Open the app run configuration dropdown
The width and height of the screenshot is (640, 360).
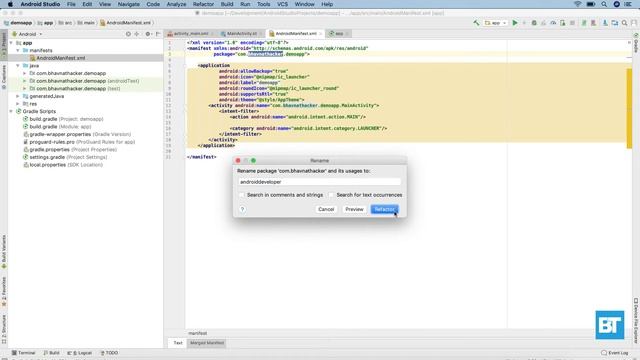tap(496, 23)
